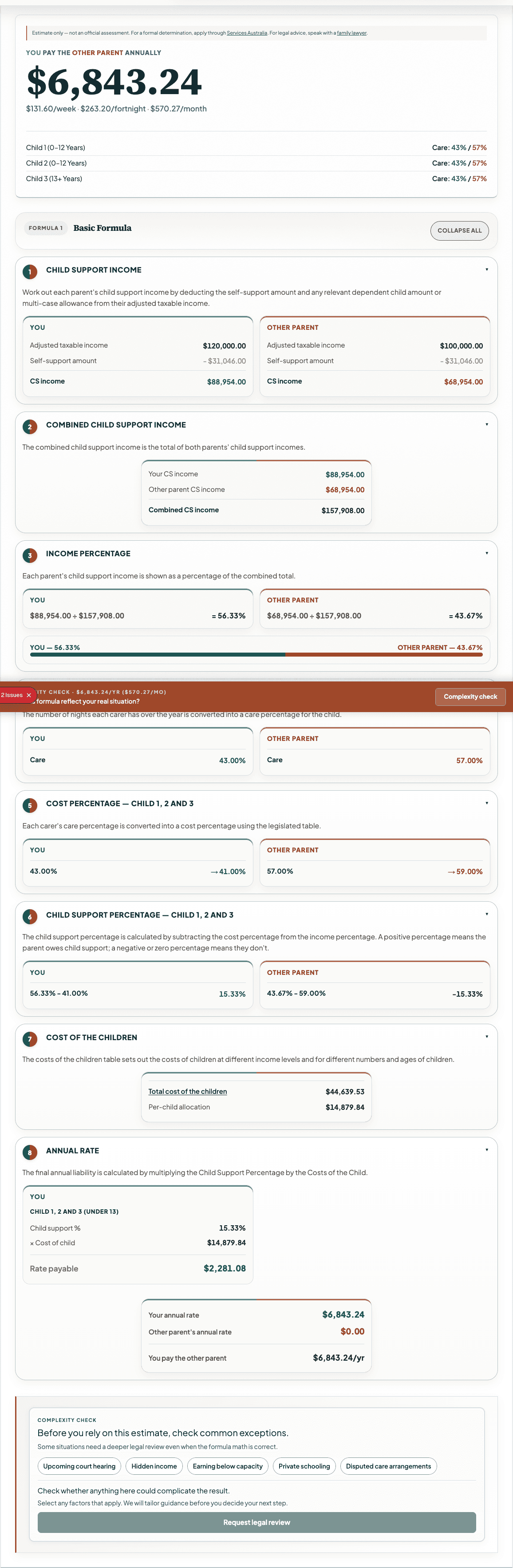Click the →41.00% cost percentage value
The height and width of the screenshot is (1568, 513).
click(228, 871)
